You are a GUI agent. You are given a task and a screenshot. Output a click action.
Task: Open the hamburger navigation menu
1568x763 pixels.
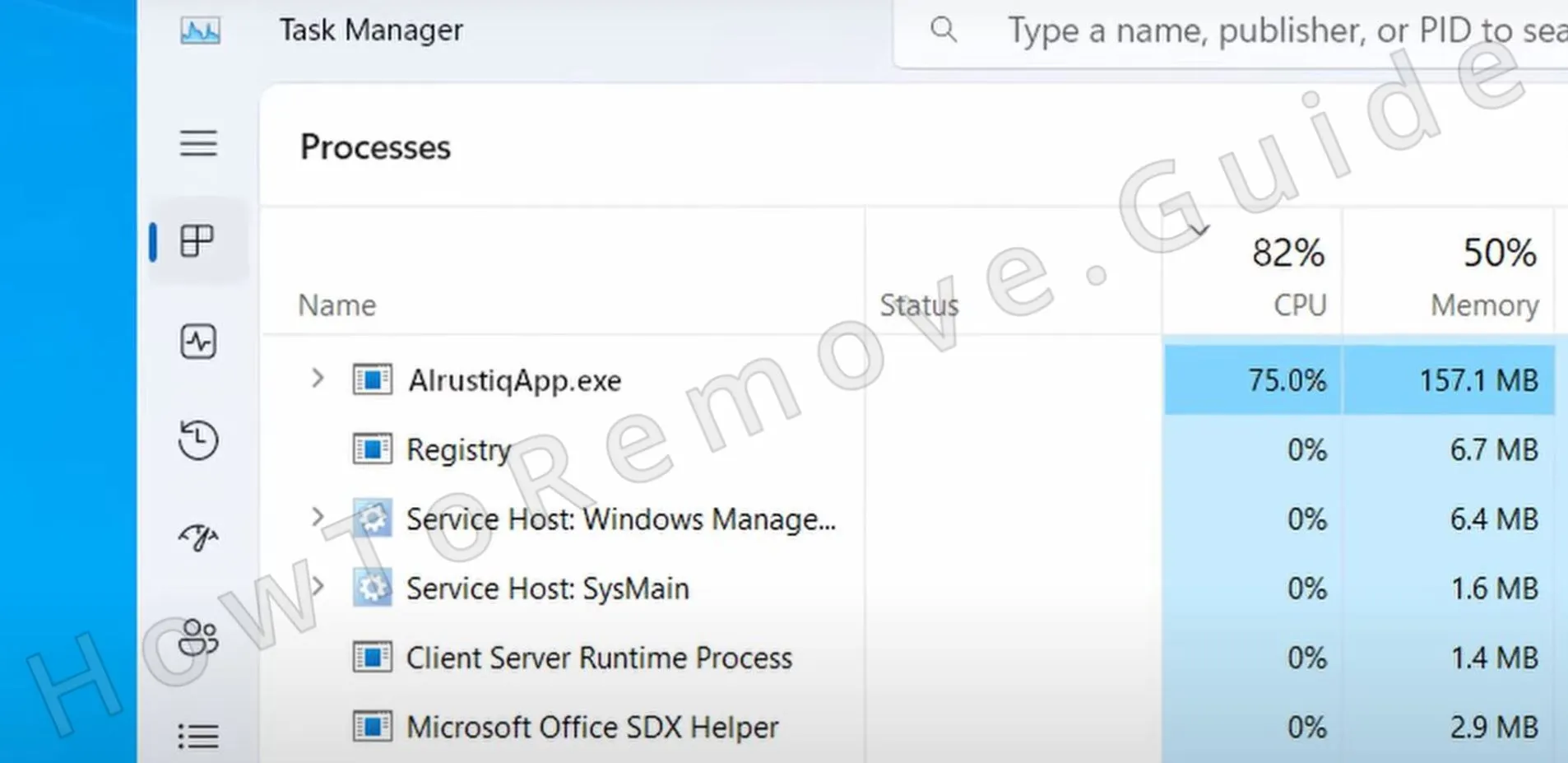point(198,144)
